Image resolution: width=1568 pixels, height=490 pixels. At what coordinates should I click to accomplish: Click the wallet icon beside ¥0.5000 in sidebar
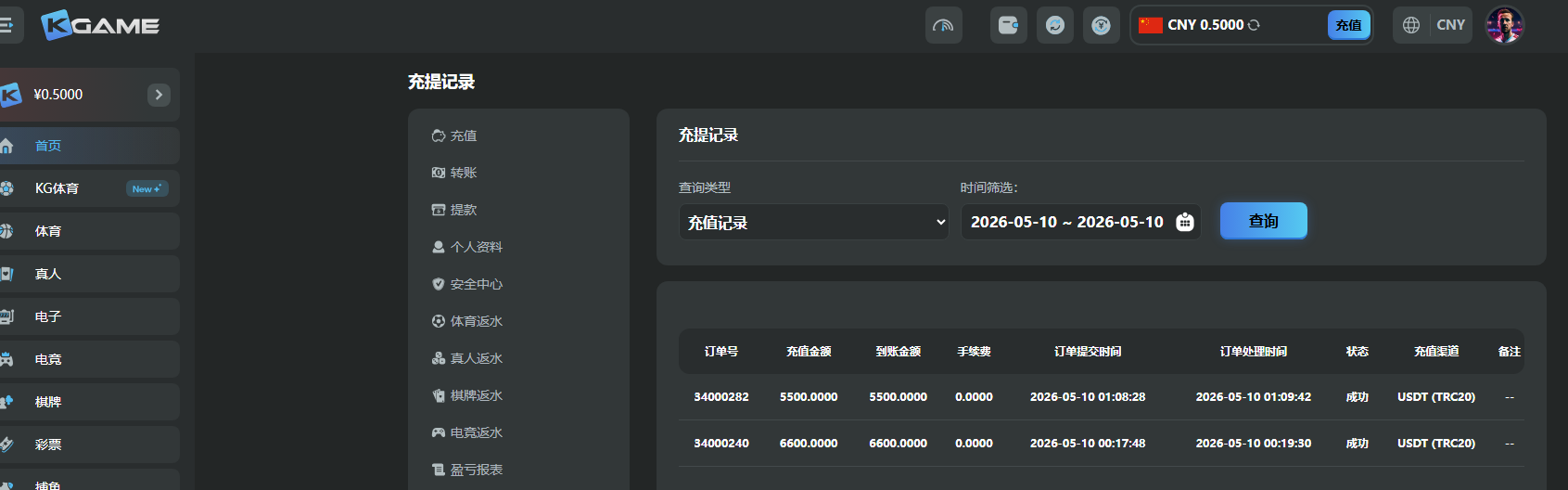(9, 95)
